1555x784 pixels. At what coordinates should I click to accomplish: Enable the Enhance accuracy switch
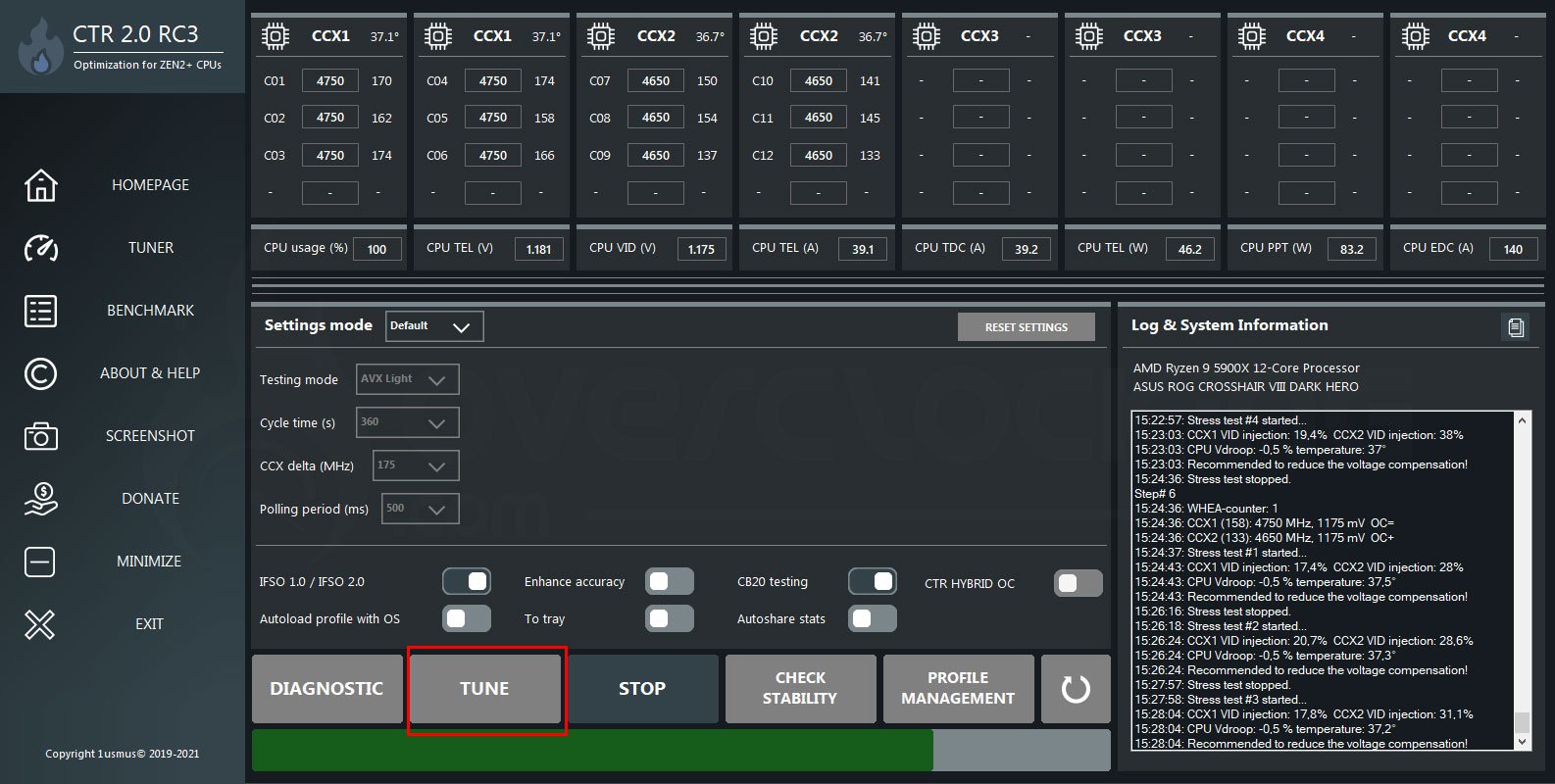click(x=670, y=582)
